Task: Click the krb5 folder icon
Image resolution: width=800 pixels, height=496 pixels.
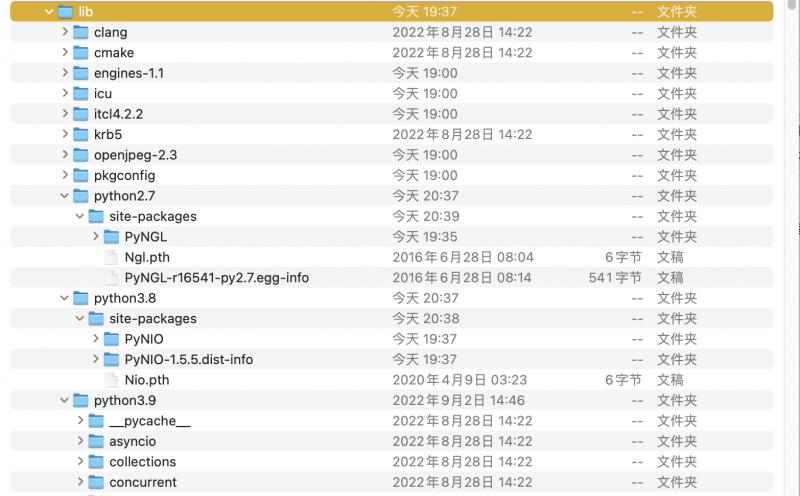Action: click(x=81, y=134)
